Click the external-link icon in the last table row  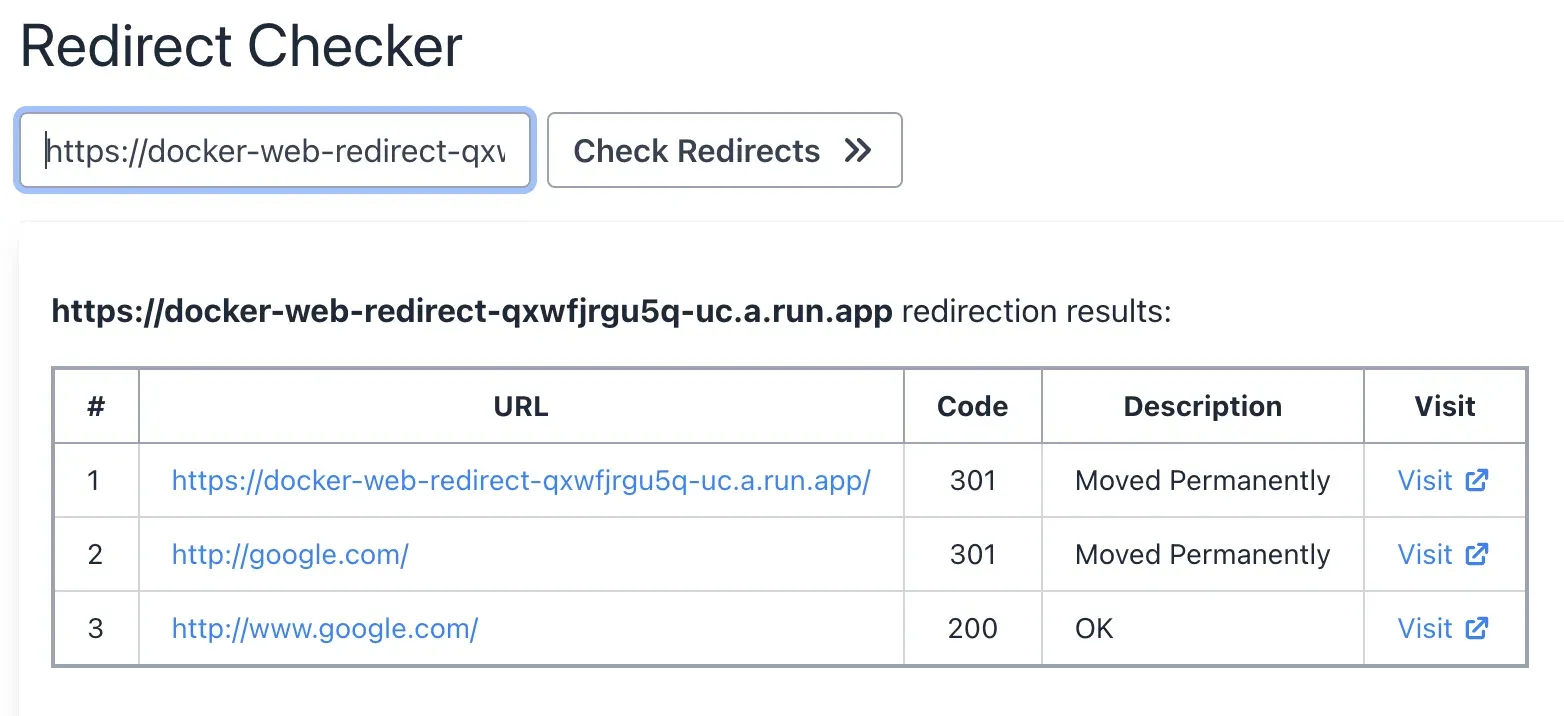(x=1477, y=628)
